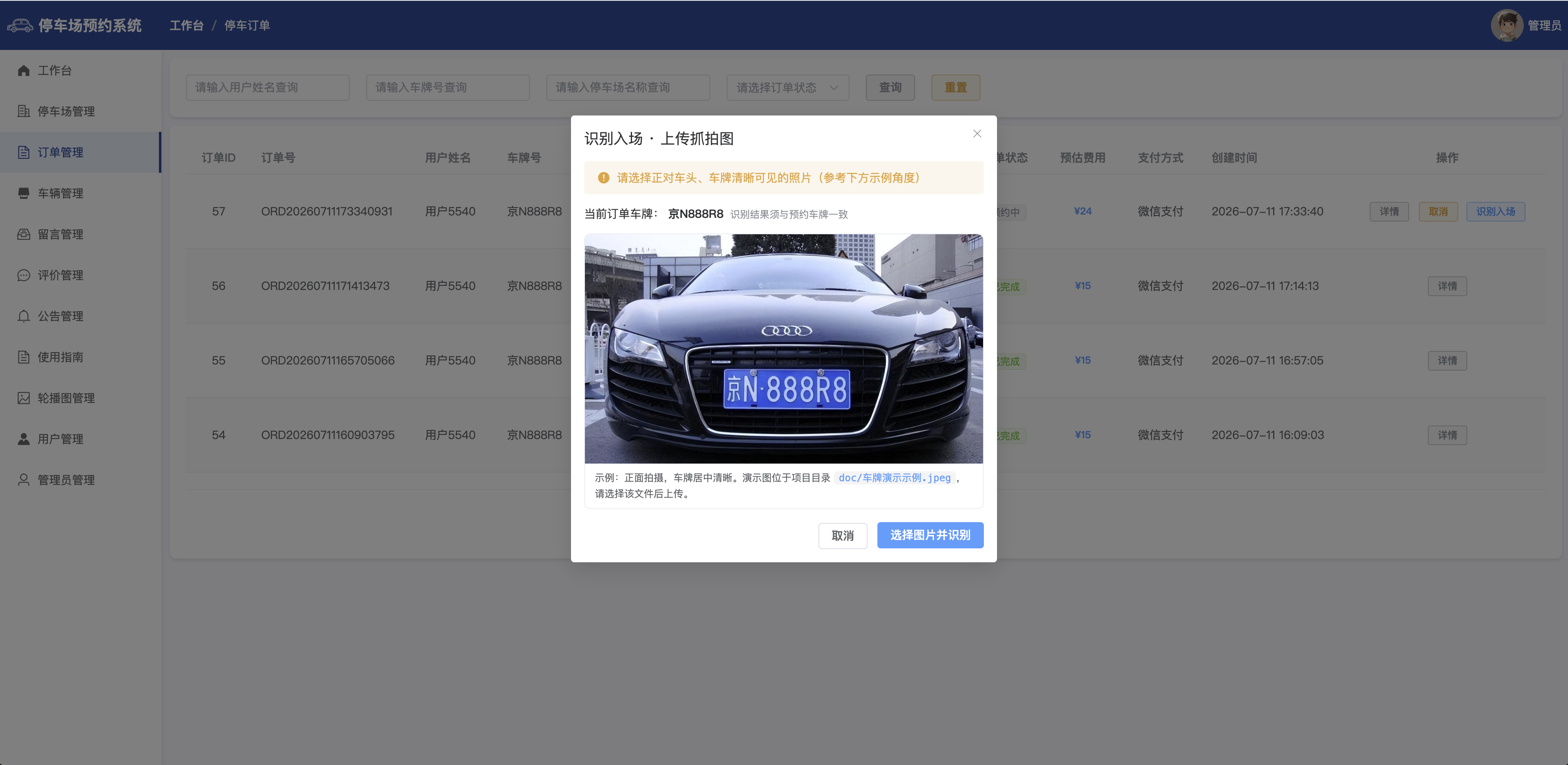The width and height of the screenshot is (1568, 765).
Task: Open 公告管理 menu entry
Action: point(80,316)
